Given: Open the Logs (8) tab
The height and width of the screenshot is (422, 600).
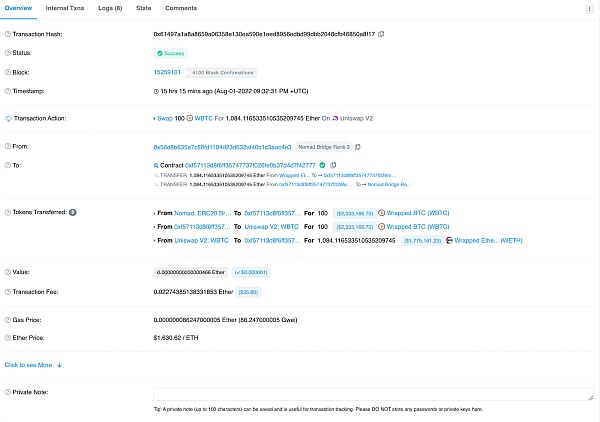Looking at the screenshot, I should (112, 8).
